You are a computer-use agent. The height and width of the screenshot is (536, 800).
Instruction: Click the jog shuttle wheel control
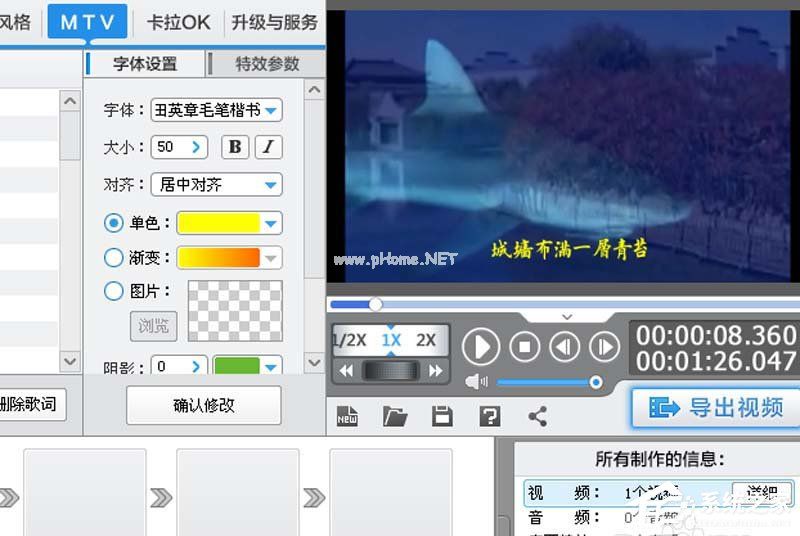[x=391, y=370]
